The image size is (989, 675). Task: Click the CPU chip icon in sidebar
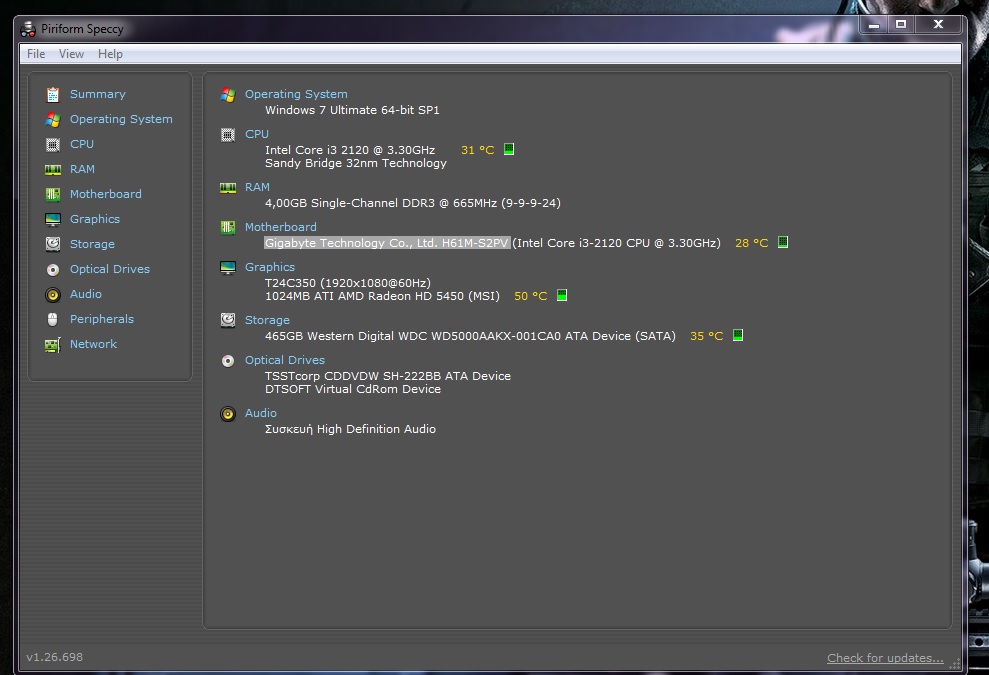pyautogui.click(x=53, y=144)
